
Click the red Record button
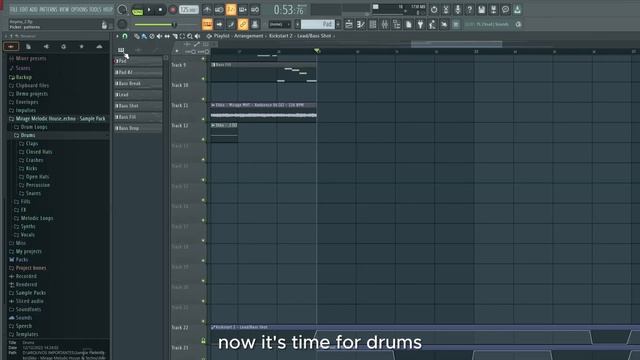tap(172, 9)
